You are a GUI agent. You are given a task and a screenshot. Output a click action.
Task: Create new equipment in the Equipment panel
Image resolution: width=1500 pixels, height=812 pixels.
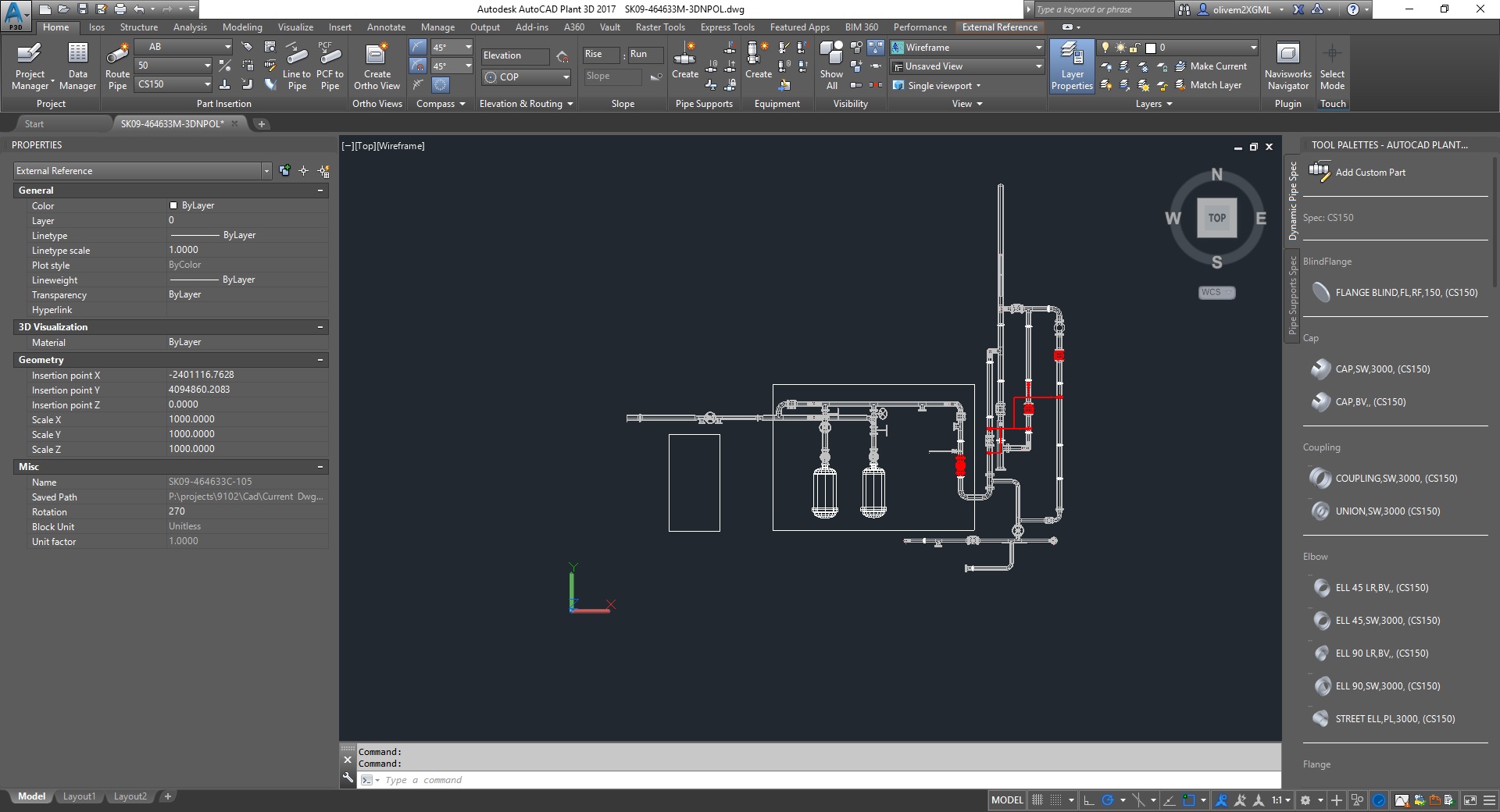coord(757,66)
